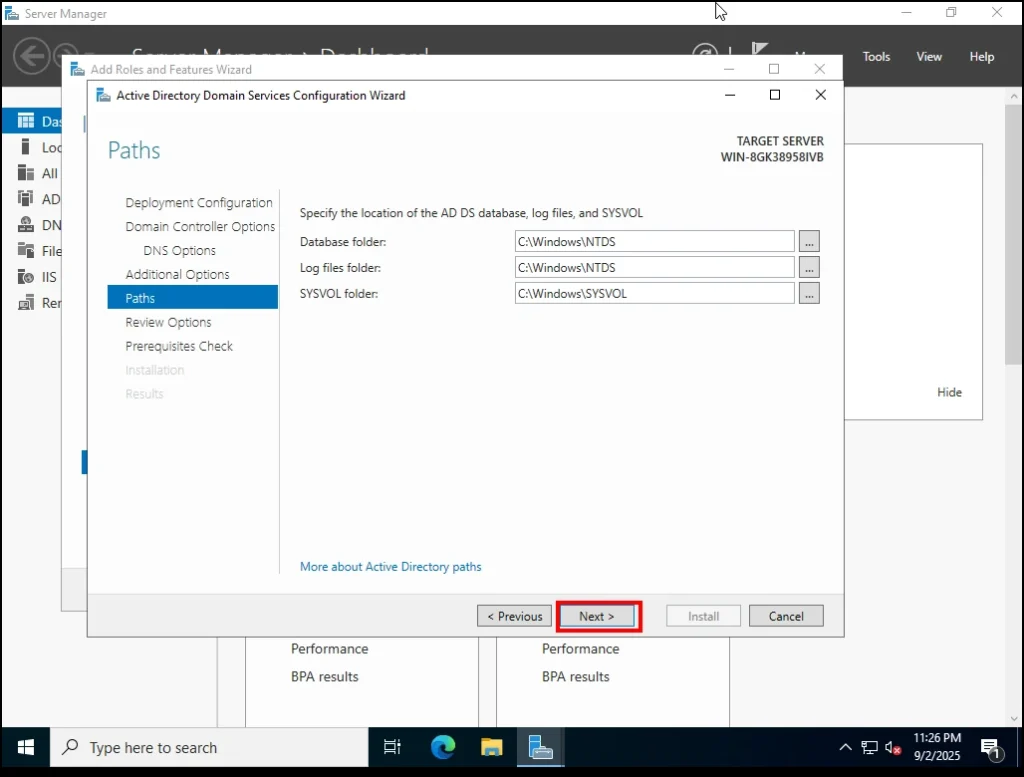Edit the SYSVOL folder path field
The height and width of the screenshot is (777, 1024).
654,294
